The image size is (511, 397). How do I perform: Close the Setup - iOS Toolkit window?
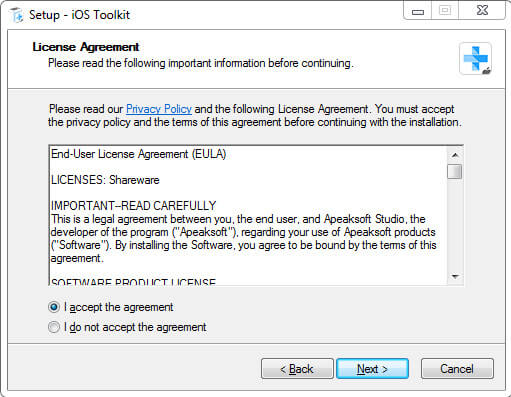(482, 11)
